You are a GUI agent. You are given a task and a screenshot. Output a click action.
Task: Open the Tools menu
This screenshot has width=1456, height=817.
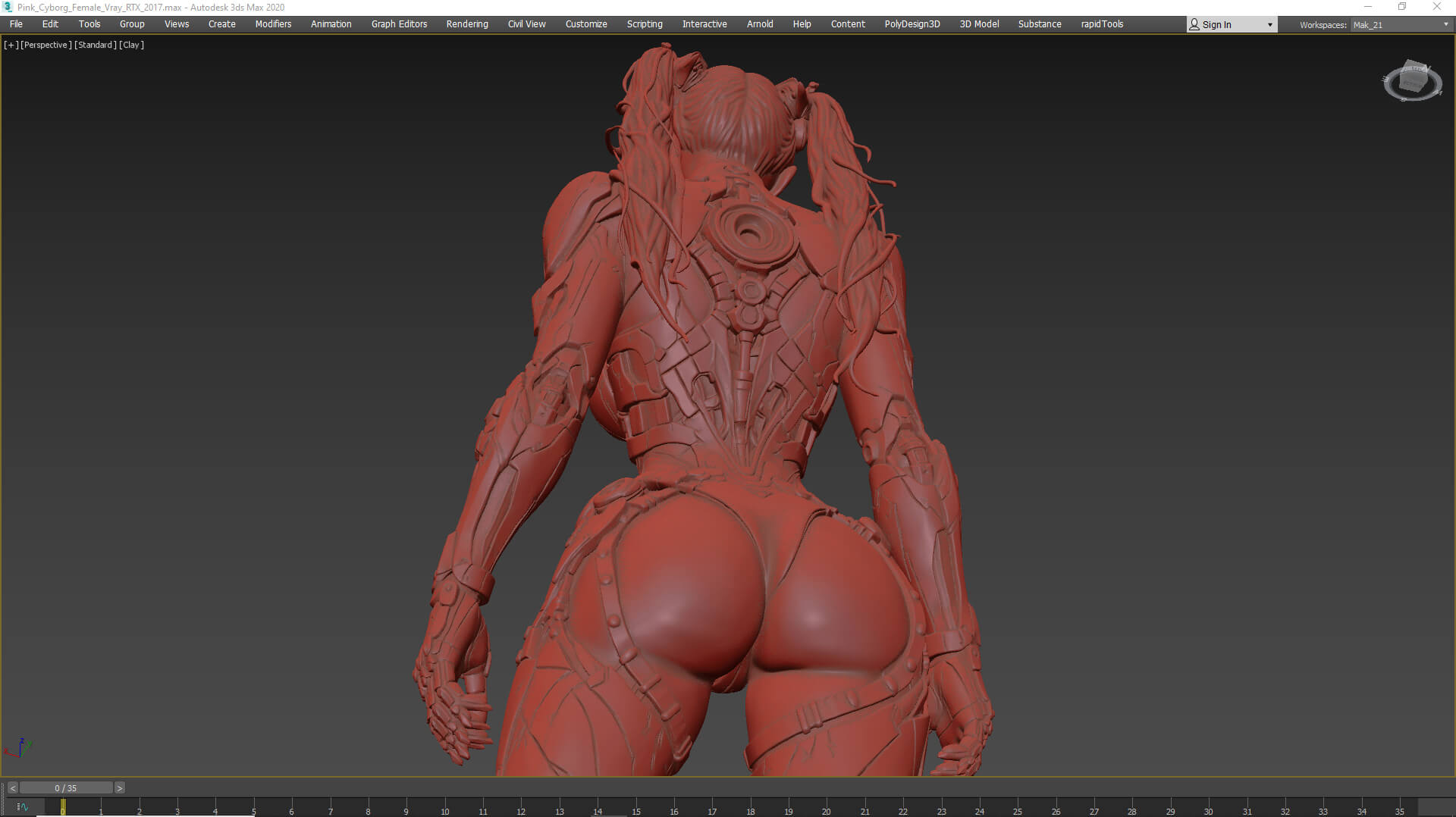89,24
